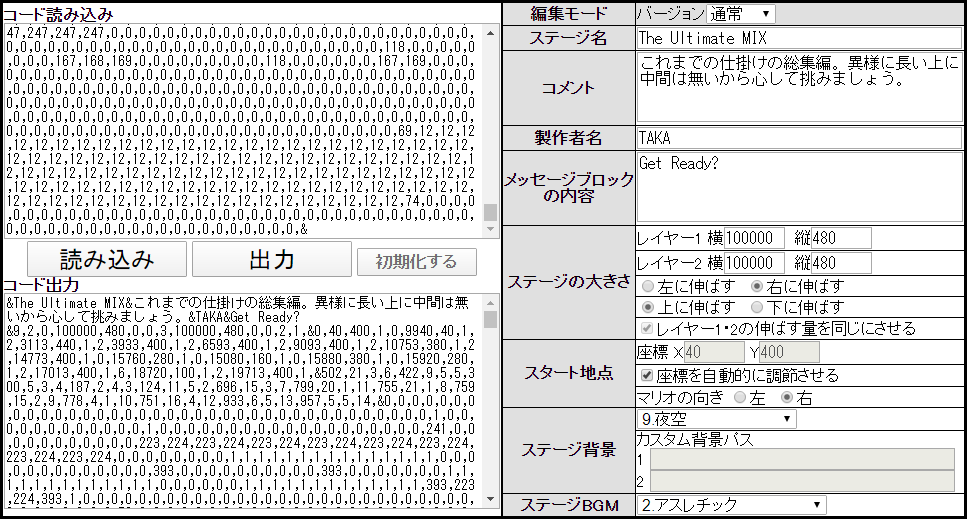Image resolution: width=967 pixels, height=519 pixels.
Task: Open the ステージ背景 dropdown showing 9.夜空
Action: point(716,419)
